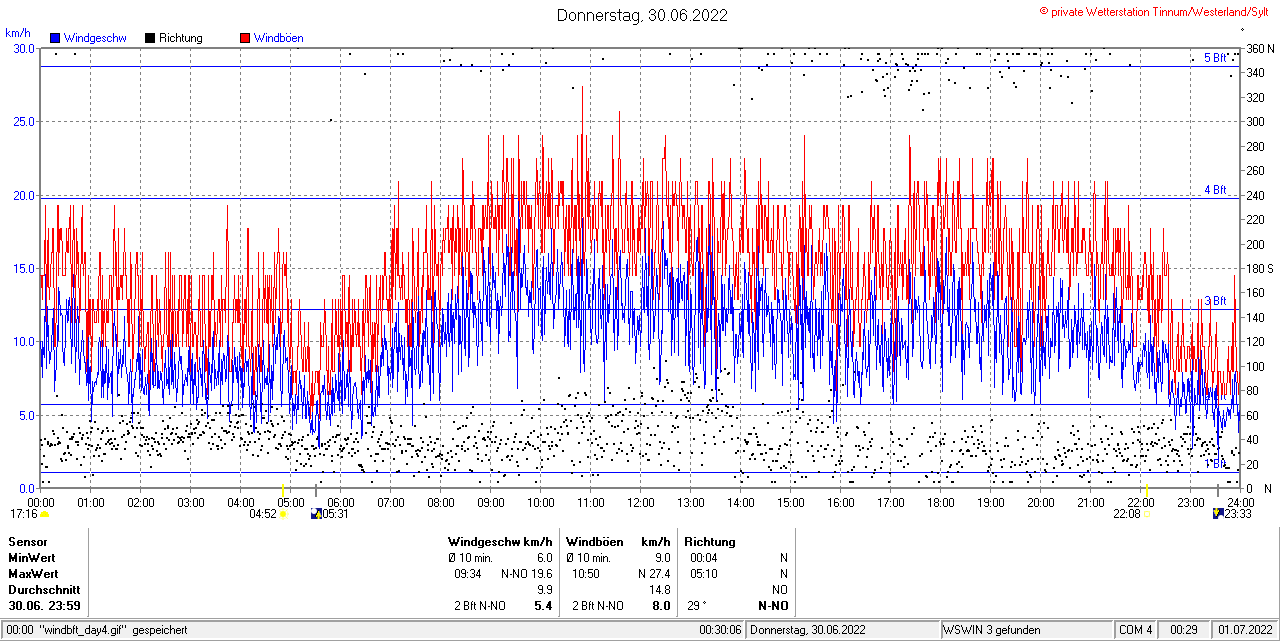The width and height of the screenshot is (1280, 641).
Task: Click the 25.0 value on speed axis
Action: click(x=24, y=121)
